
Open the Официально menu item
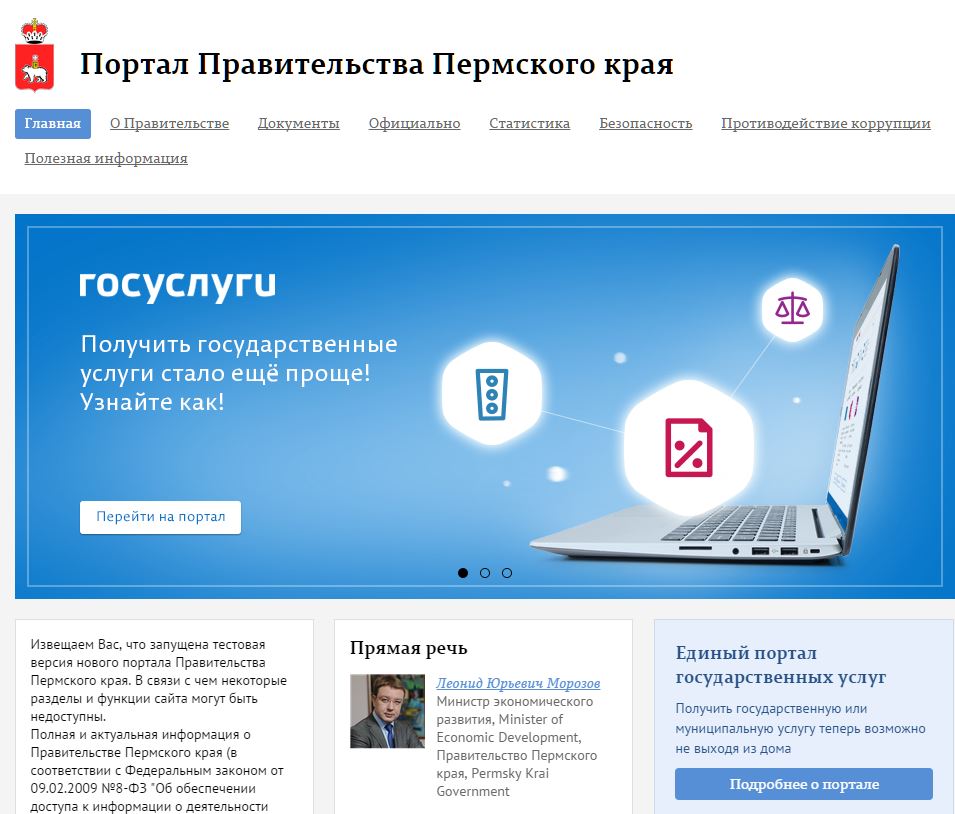pyautogui.click(x=414, y=124)
